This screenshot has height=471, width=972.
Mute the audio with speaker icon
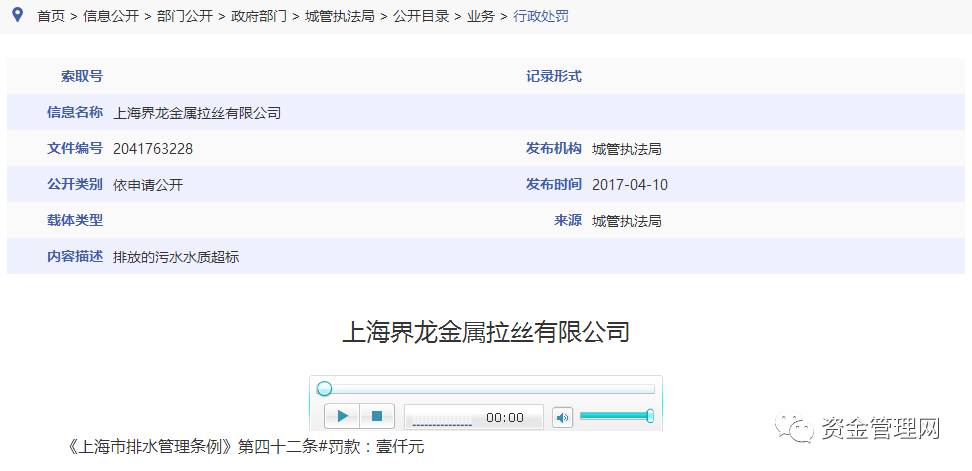click(x=562, y=417)
